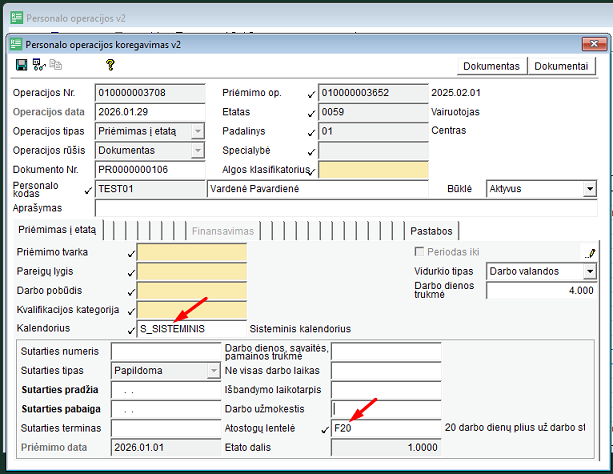Select the Priėmimas į etatą tab
The image size is (613, 474).
(x=57, y=230)
